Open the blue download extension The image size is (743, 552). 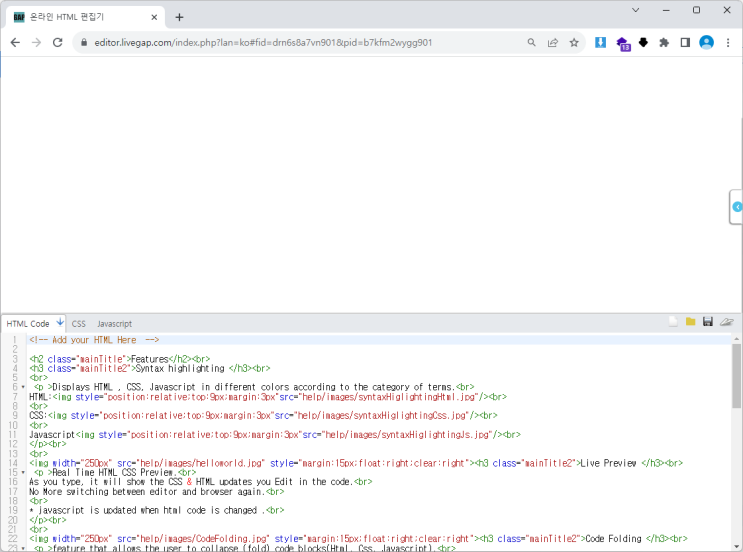coord(600,43)
